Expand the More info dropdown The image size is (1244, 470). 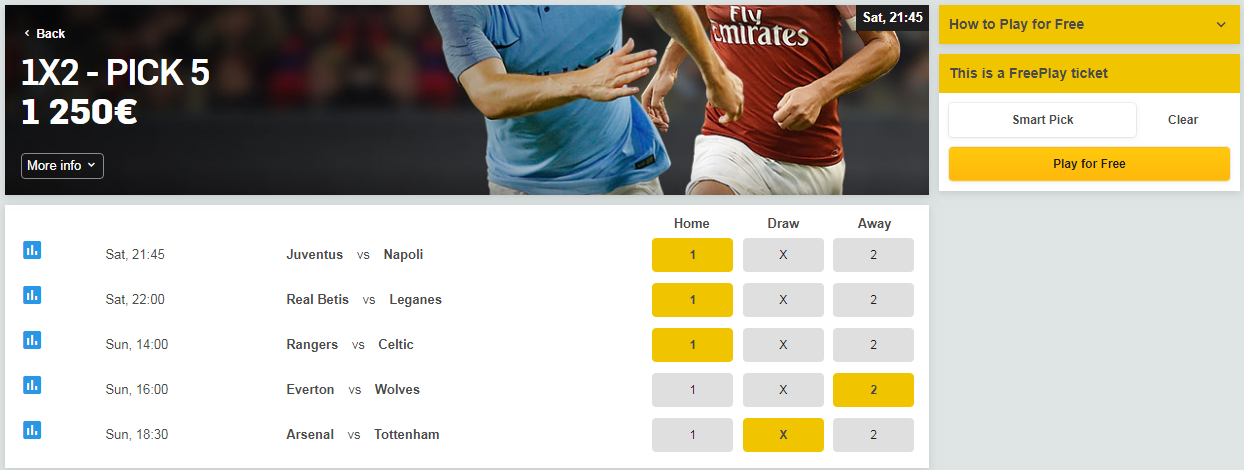click(x=62, y=166)
